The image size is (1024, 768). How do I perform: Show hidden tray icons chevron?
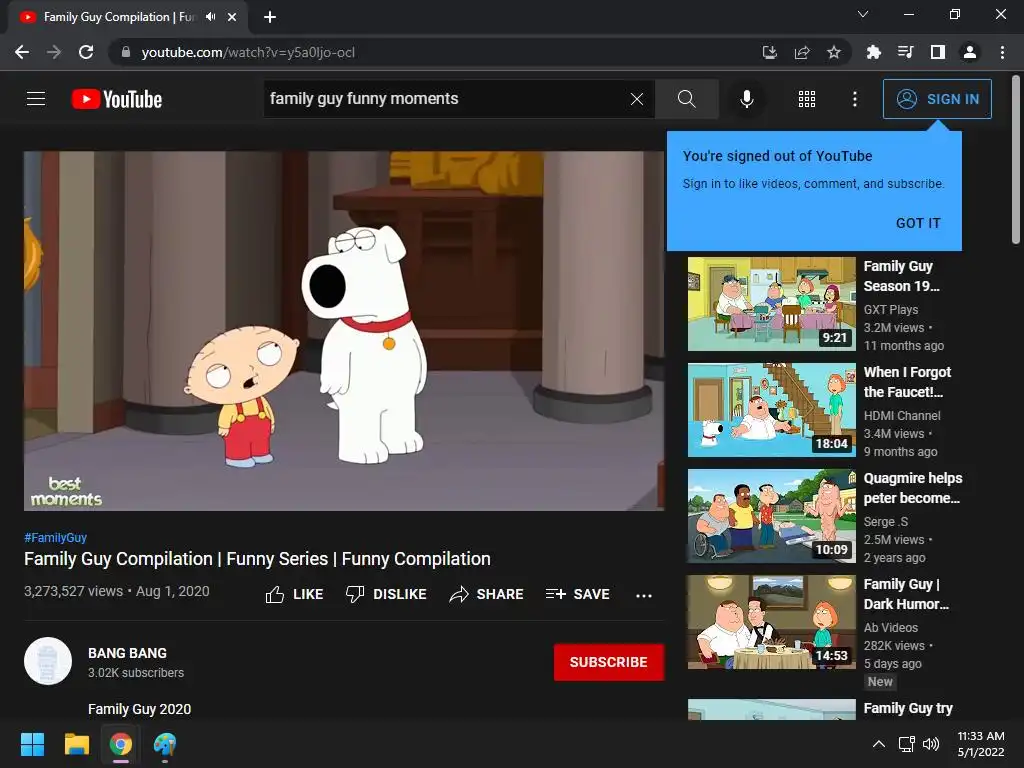pos(879,744)
